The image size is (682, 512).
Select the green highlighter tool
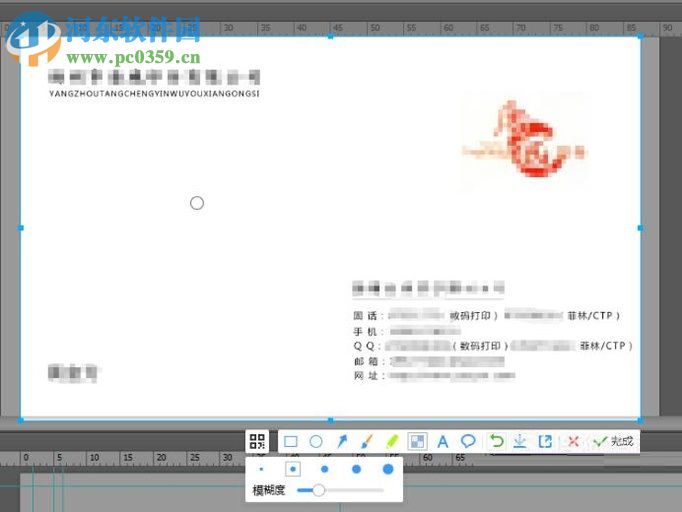point(392,442)
